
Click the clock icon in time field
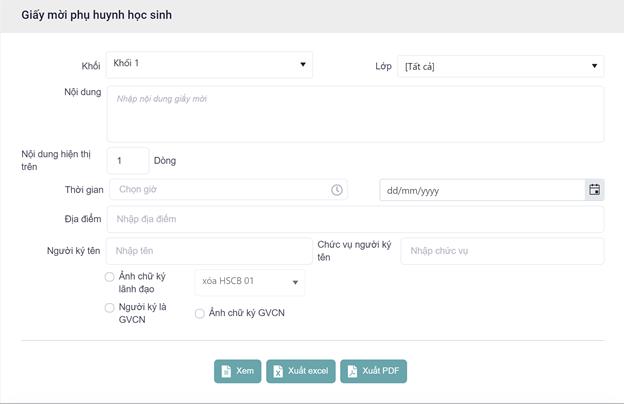[x=337, y=189]
